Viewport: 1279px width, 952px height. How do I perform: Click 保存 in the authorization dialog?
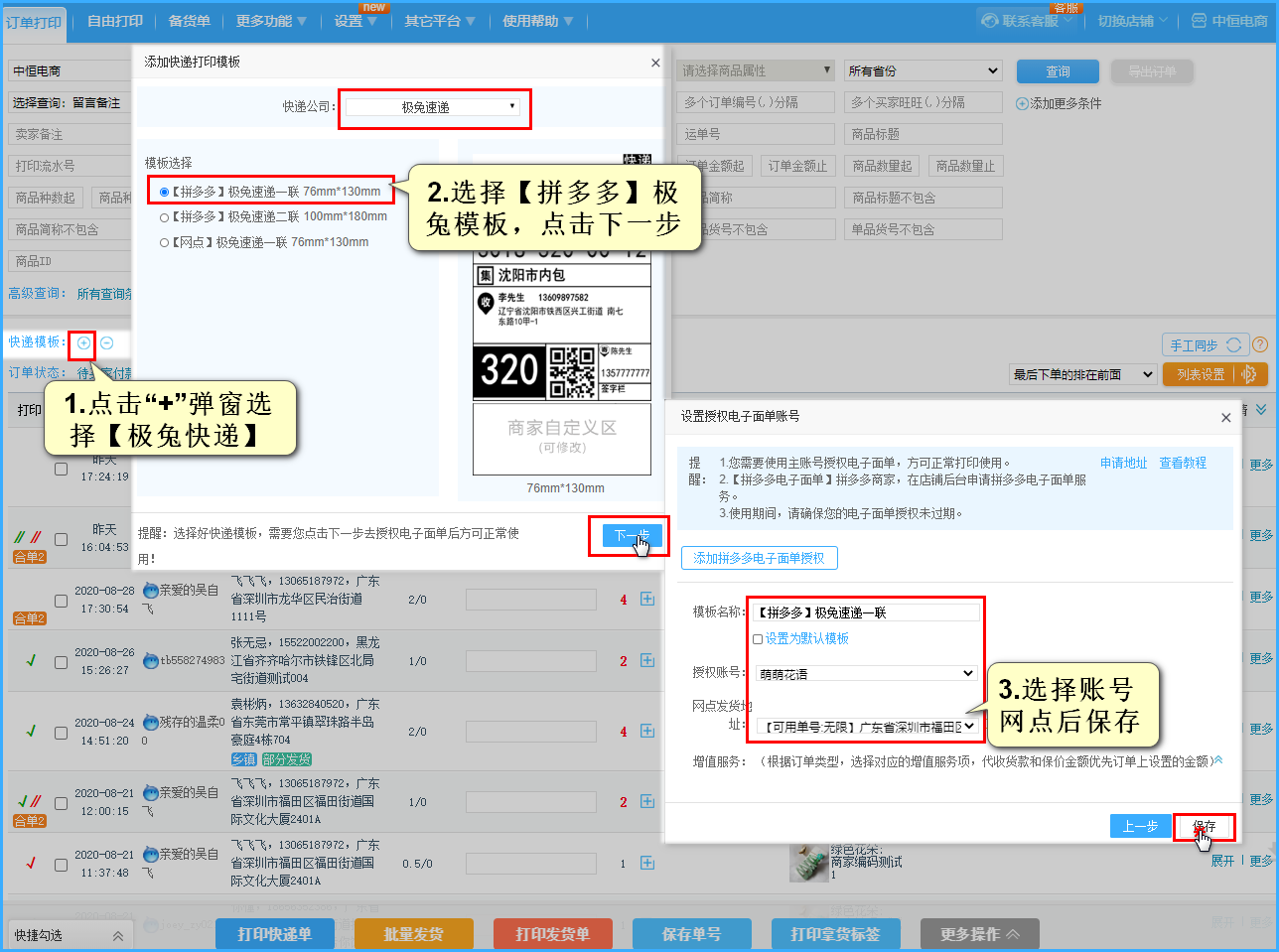pyautogui.click(x=1204, y=826)
